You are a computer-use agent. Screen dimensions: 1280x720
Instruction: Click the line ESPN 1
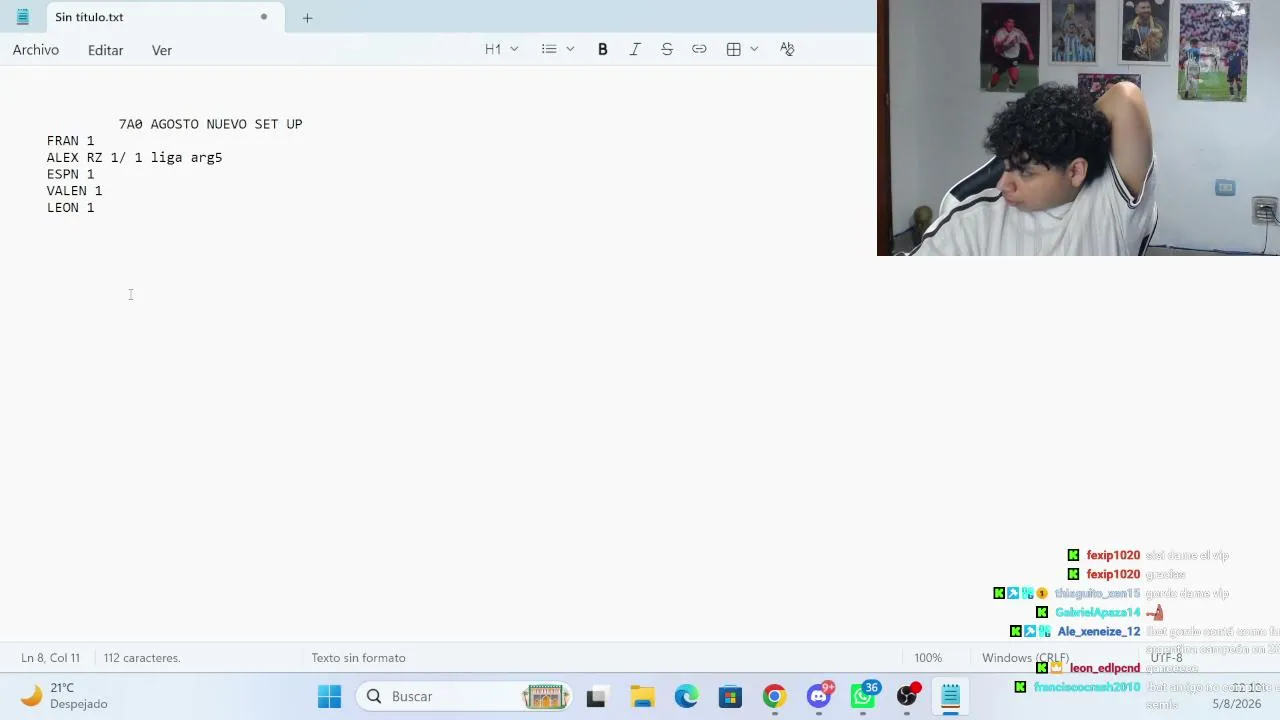coord(70,174)
